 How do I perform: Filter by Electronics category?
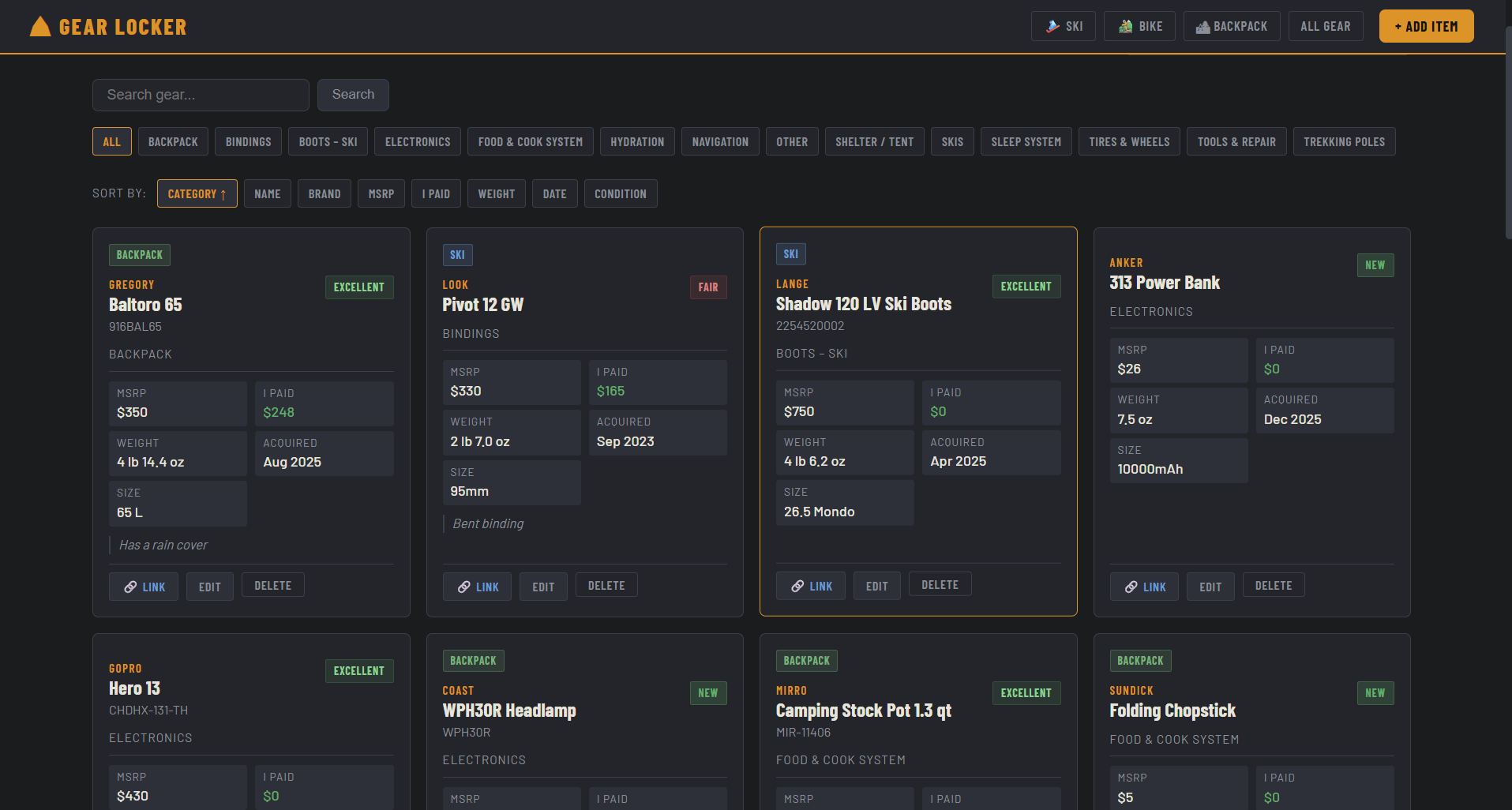pyautogui.click(x=418, y=141)
